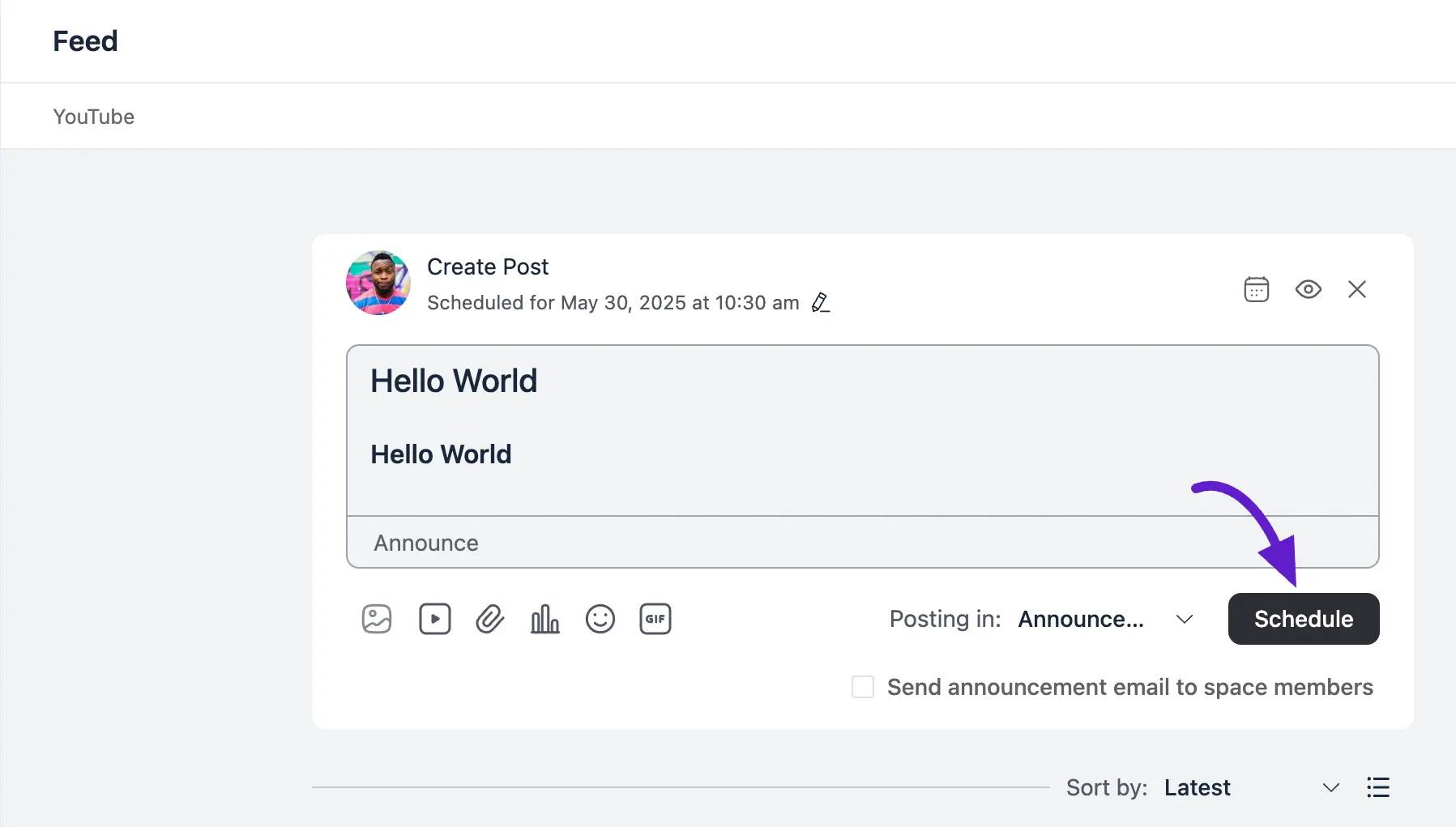Edit scheduled time with pencil icon

click(x=821, y=303)
